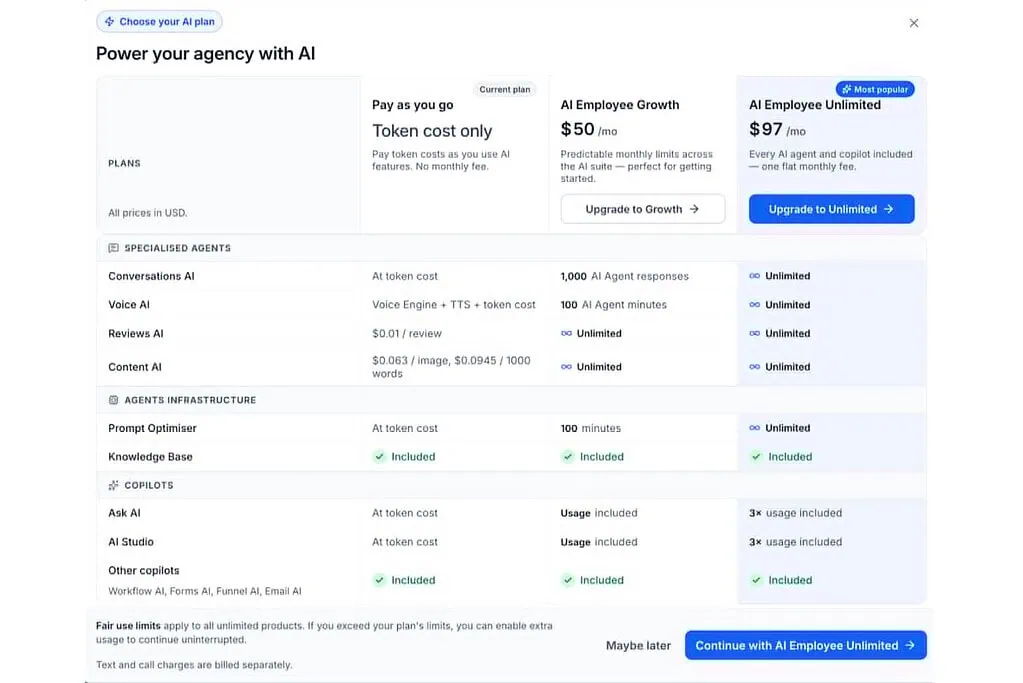The width and height of the screenshot is (1023, 683).
Task: Click the Fair use limits text
Action: point(128,626)
